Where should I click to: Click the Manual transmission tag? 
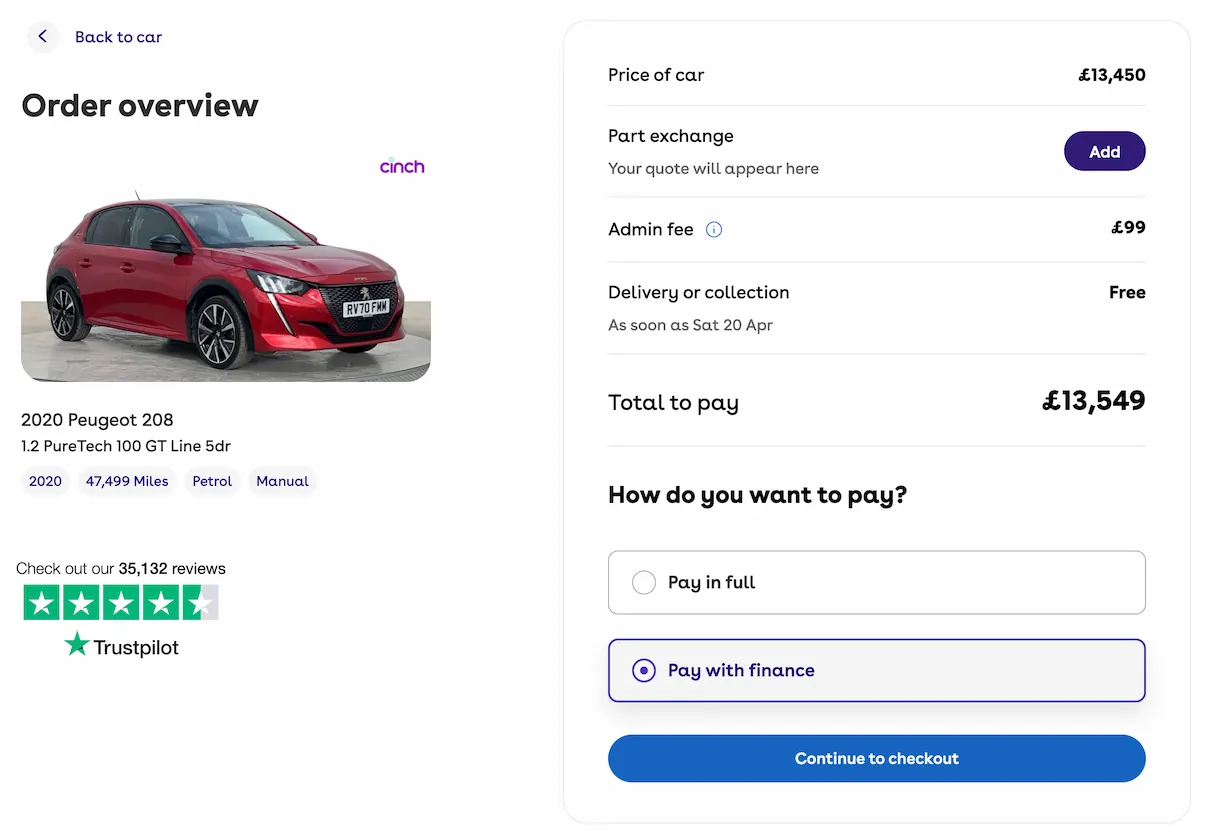pyautogui.click(x=282, y=481)
